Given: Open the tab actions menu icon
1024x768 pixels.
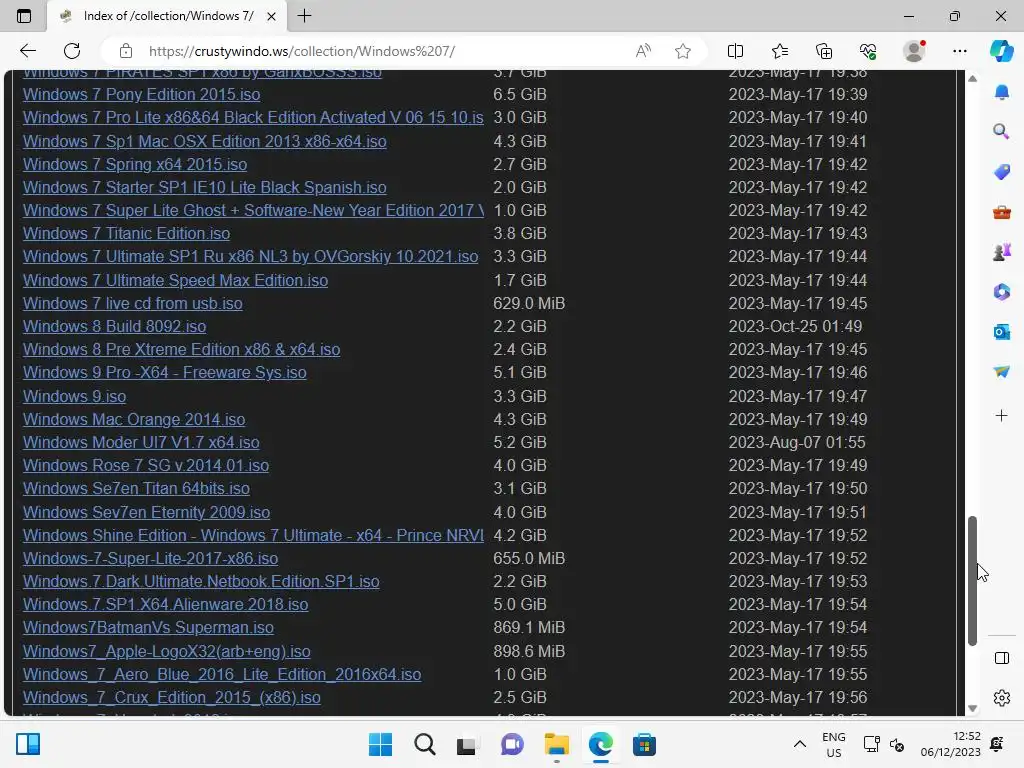Looking at the screenshot, I should (x=24, y=16).
